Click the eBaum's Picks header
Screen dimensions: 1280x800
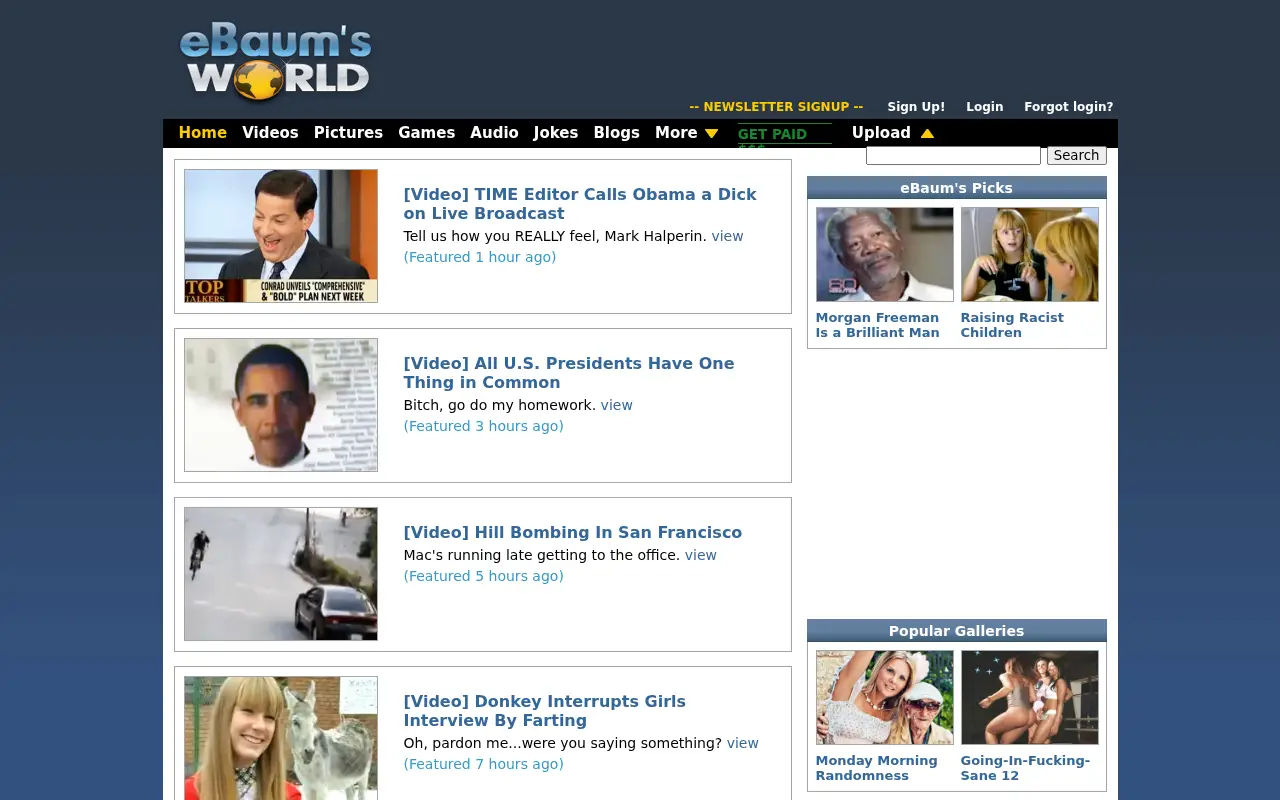(x=957, y=188)
